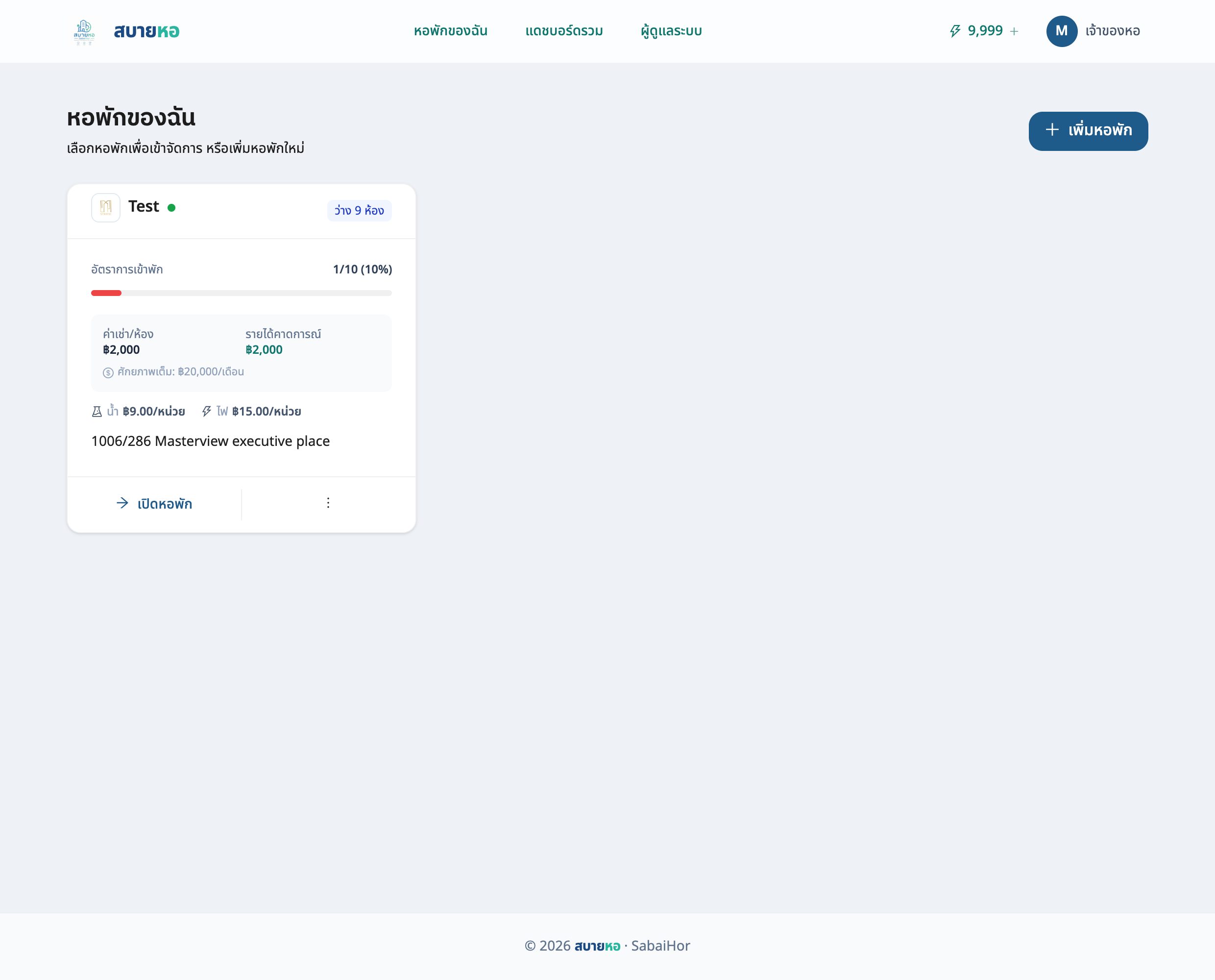
Task: Click the lightning bolt credits icon
Action: (x=955, y=31)
